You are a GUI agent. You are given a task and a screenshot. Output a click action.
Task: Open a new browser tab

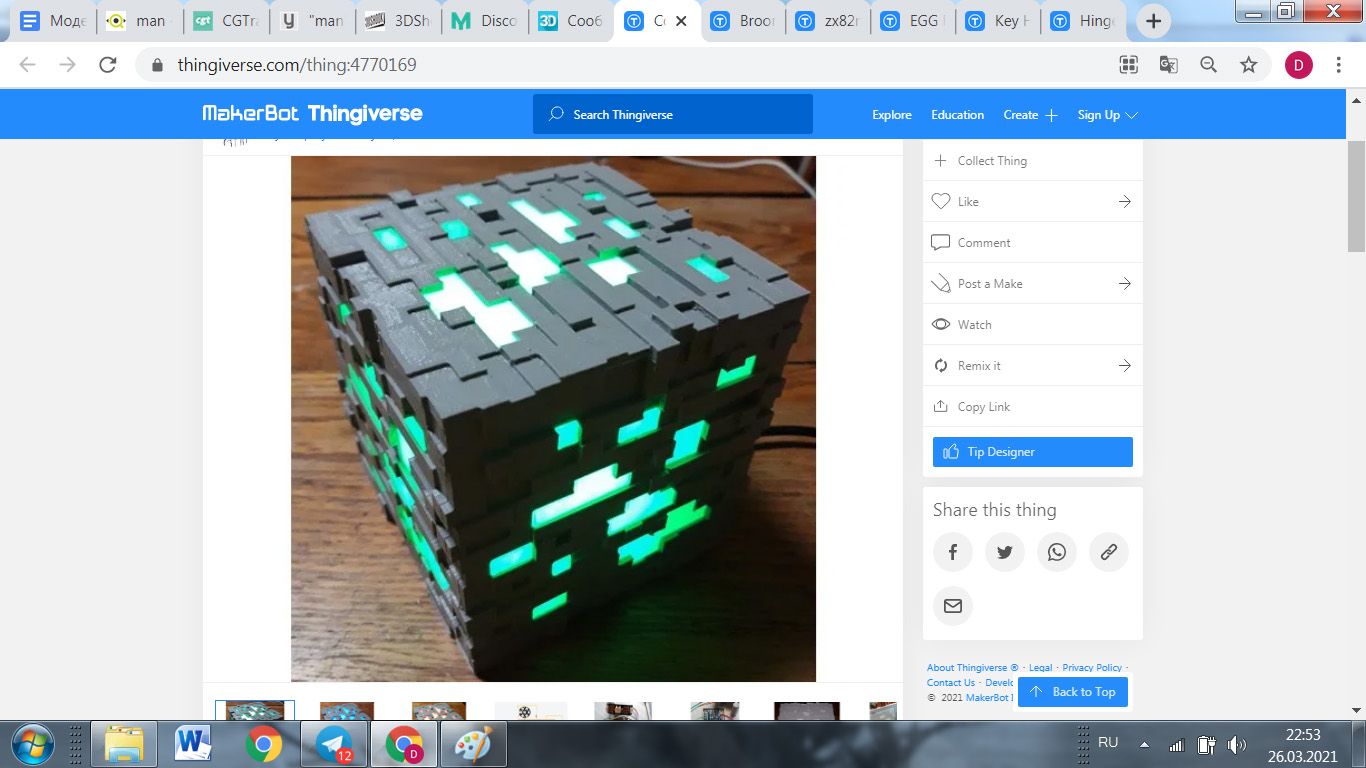1153,21
